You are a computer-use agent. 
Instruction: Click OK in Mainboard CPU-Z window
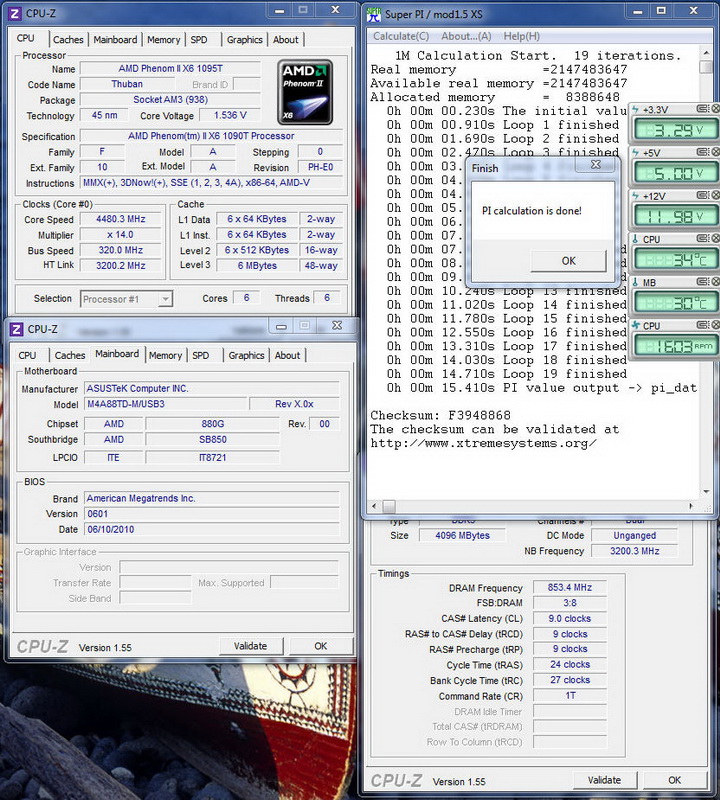click(x=320, y=646)
